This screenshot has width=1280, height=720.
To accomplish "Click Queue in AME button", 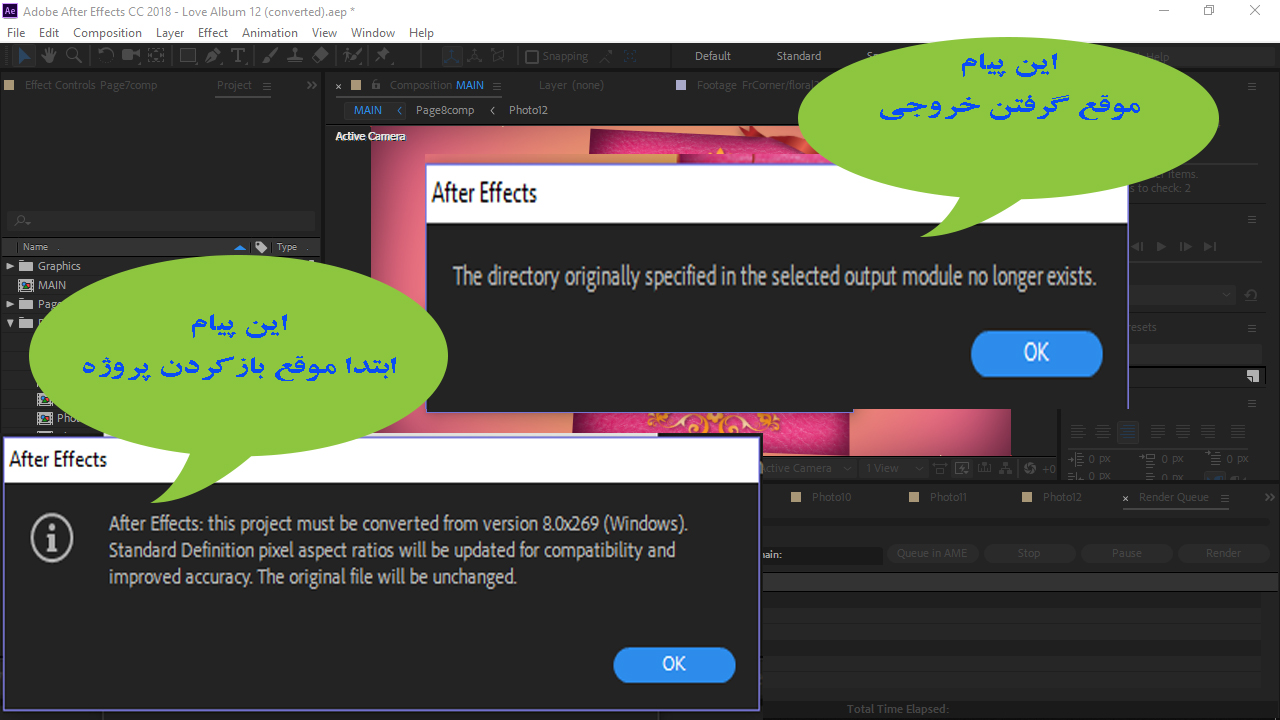I will [x=932, y=553].
